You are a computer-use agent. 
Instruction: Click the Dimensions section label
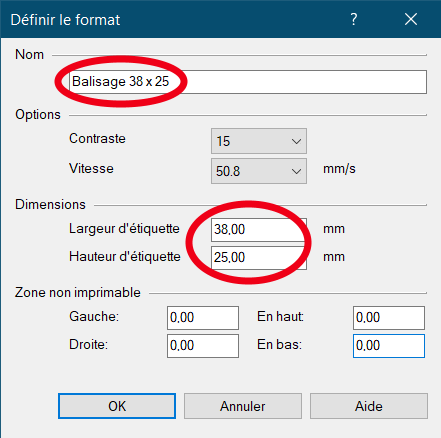(50, 204)
